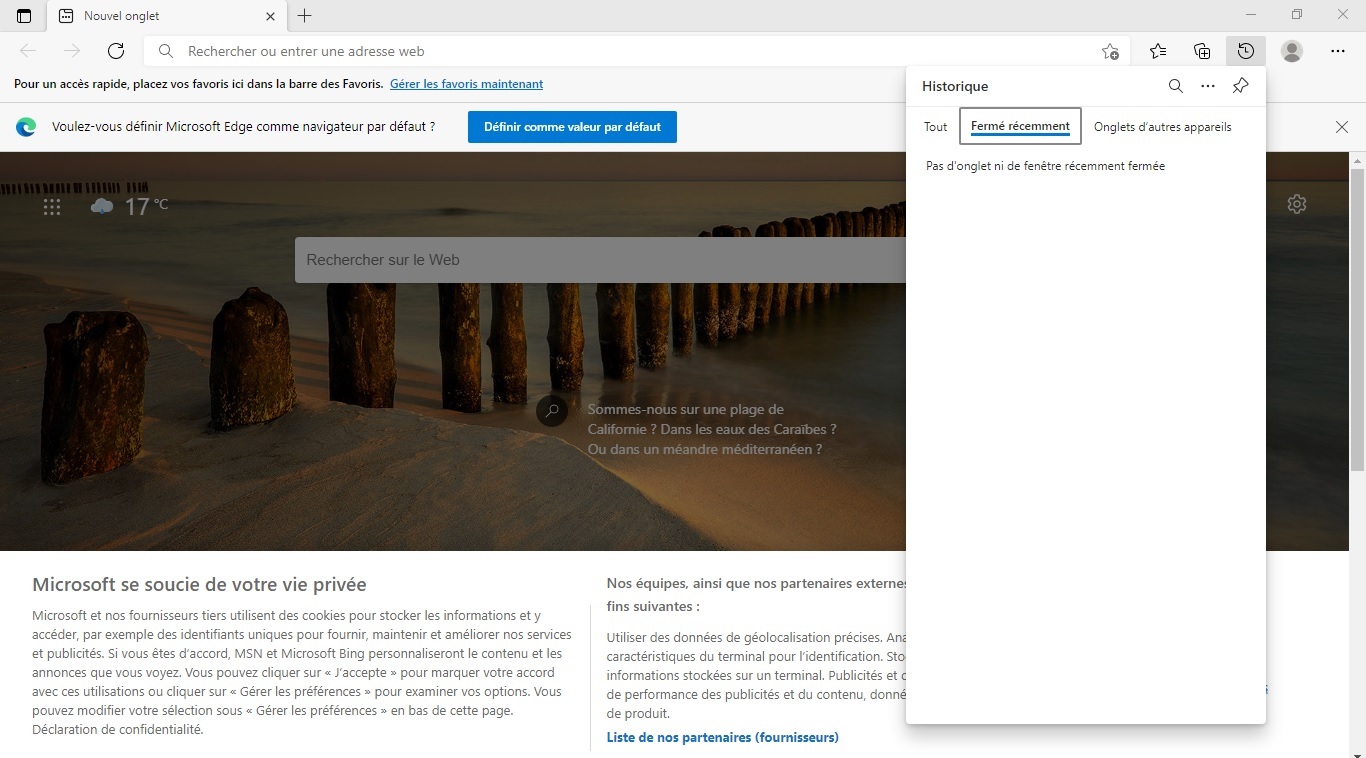Dismiss the default browser banner
1366x758 pixels.
click(1342, 127)
